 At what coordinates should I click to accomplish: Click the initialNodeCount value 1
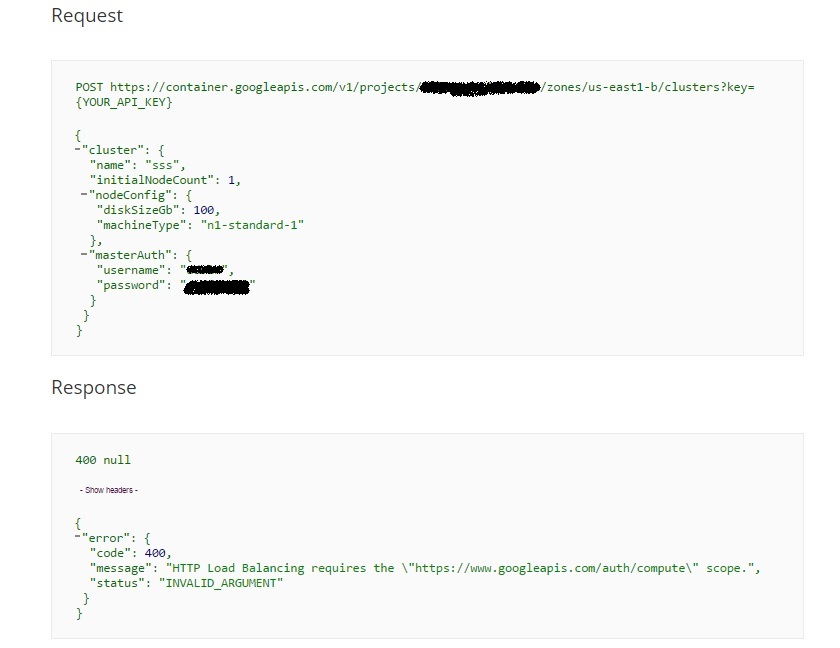[231, 180]
